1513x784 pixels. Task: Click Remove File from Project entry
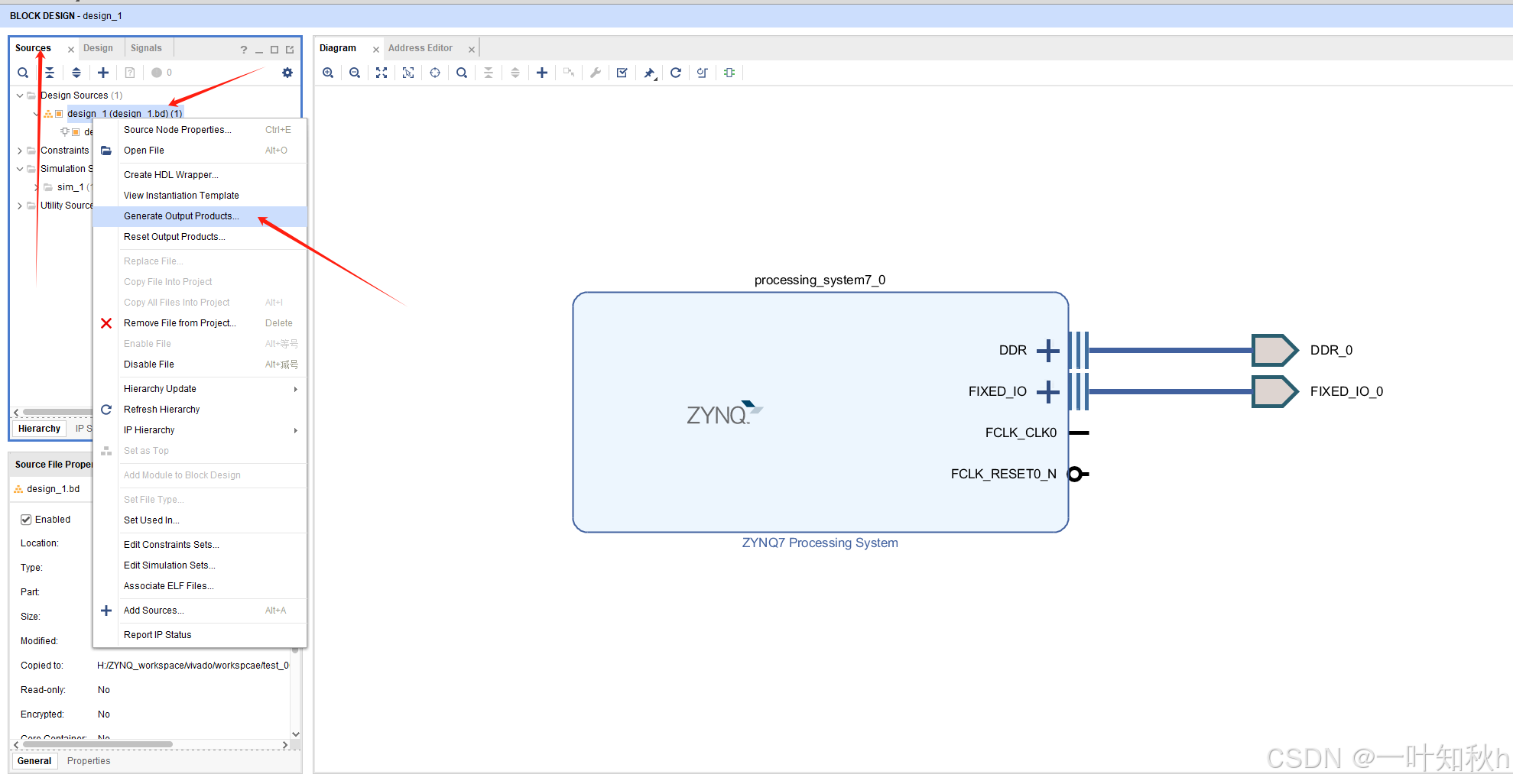pyautogui.click(x=200, y=323)
